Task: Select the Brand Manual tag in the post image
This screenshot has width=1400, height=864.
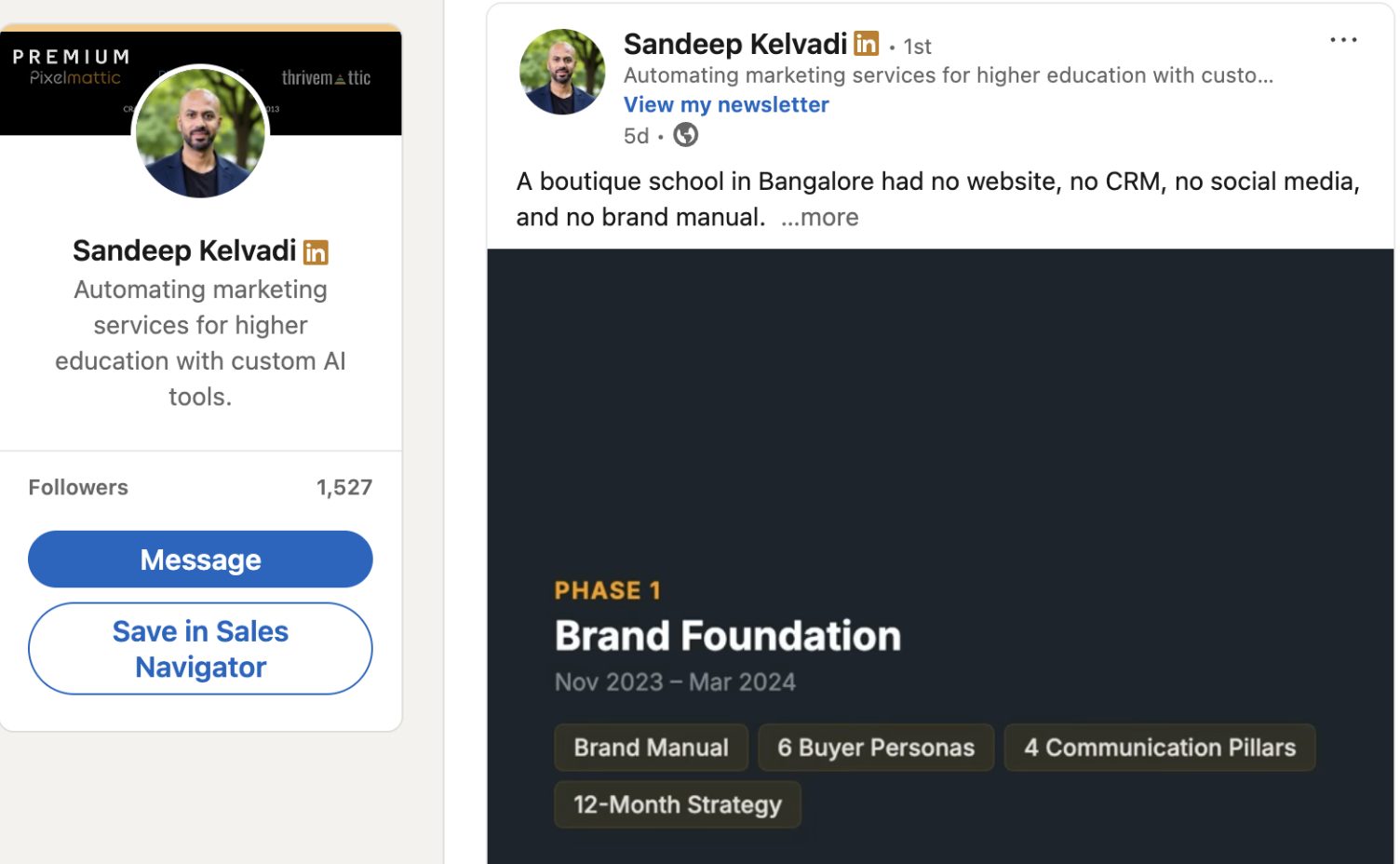Action: pos(651,747)
